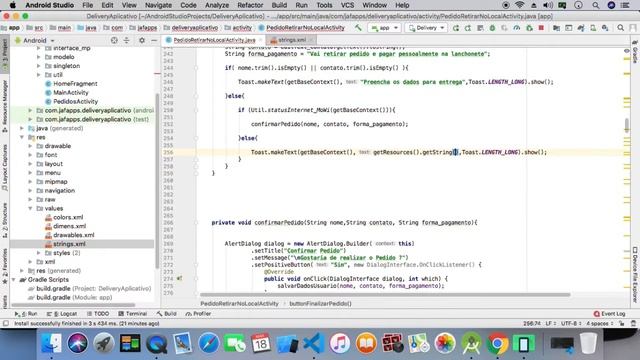
Task: Click the Run app toolbar icon
Action: [x=456, y=28]
